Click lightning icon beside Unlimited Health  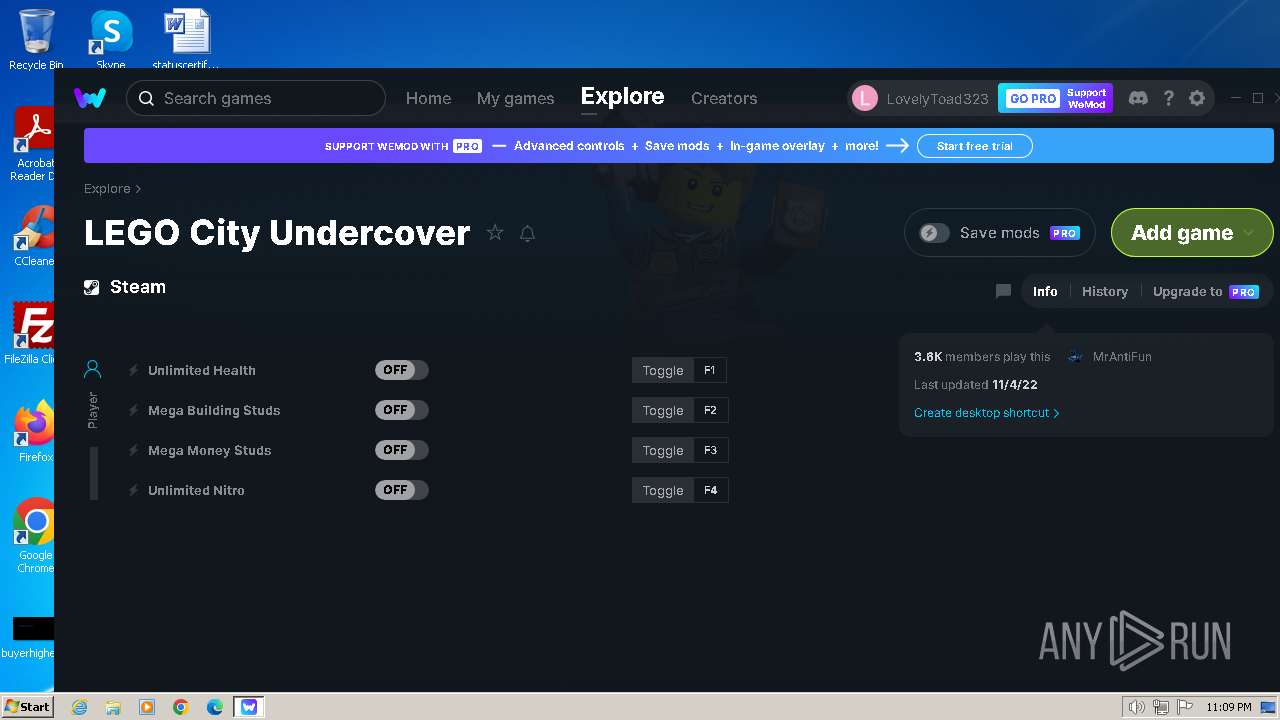(x=134, y=370)
